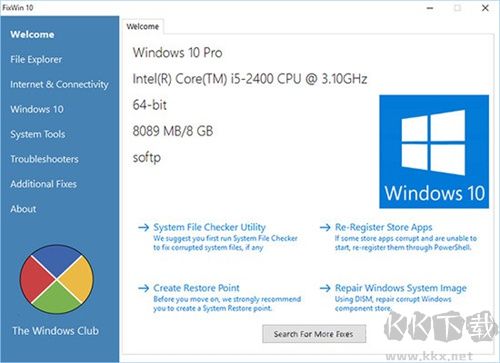Close the FixWin 10 window
The height and width of the screenshot is (363, 500).
(485, 8)
